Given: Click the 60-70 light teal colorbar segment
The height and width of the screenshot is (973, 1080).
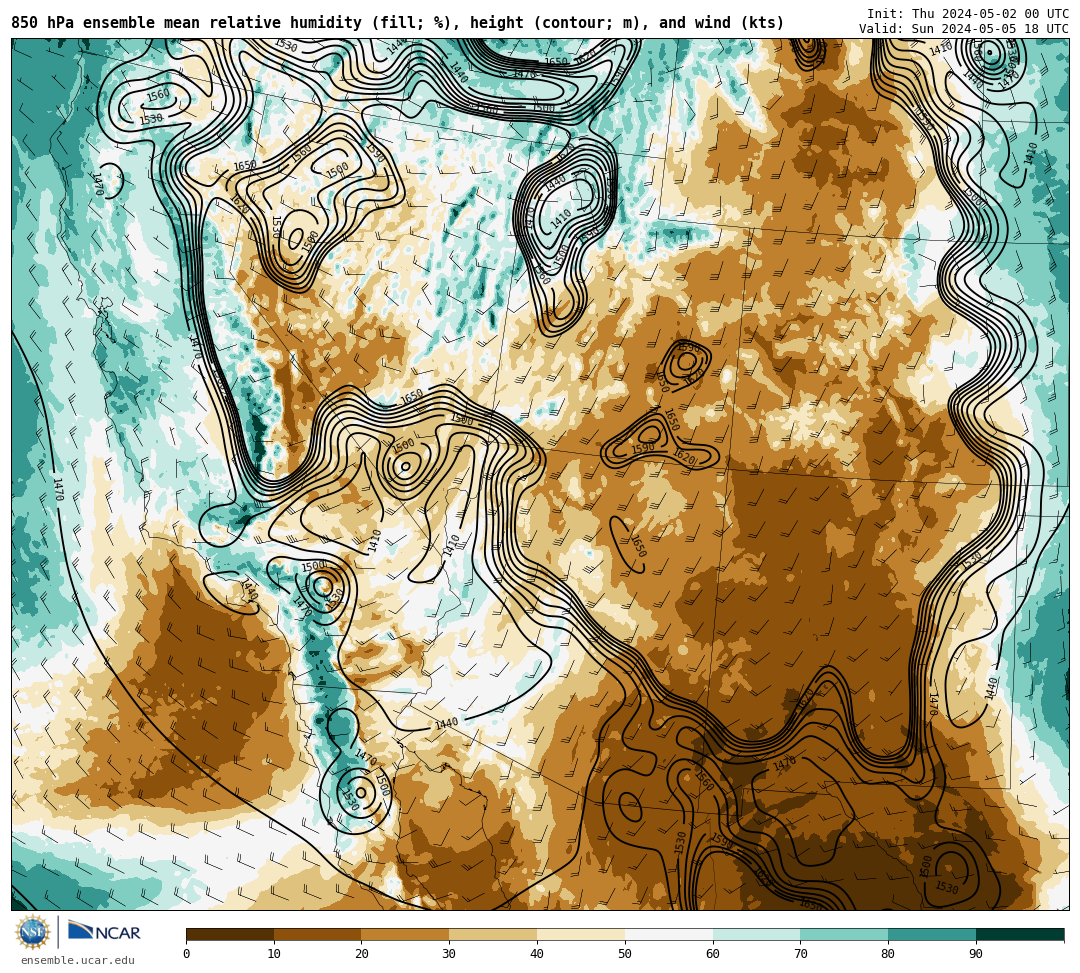Looking at the screenshot, I should click(x=756, y=934).
